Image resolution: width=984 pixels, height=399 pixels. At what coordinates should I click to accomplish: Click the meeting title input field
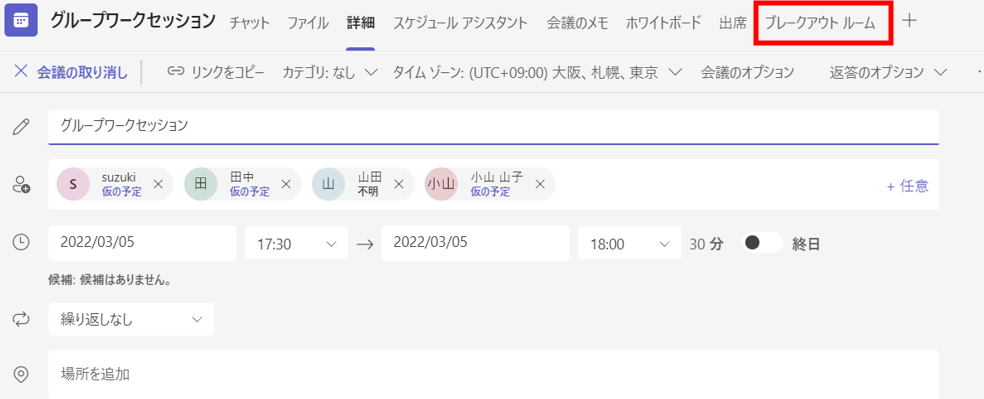tap(493, 127)
